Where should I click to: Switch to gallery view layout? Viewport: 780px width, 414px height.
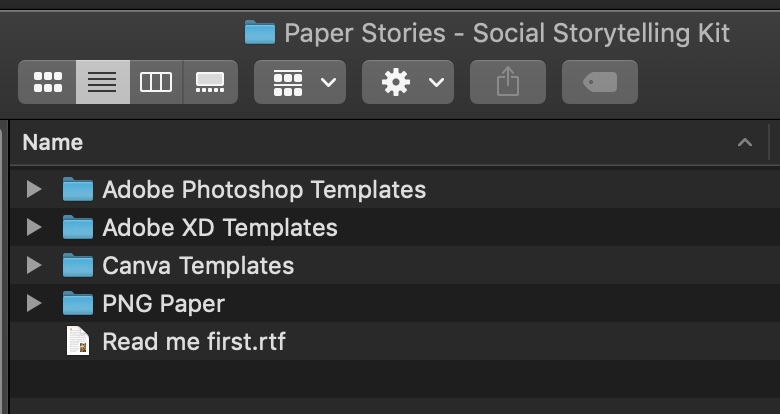pyautogui.click(x=210, y=82)
